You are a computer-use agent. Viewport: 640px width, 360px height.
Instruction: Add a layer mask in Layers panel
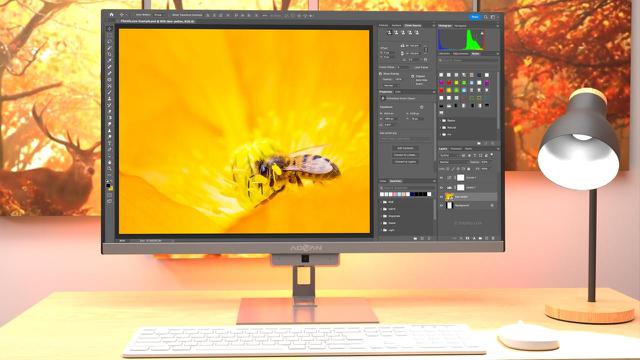(467, 238)
